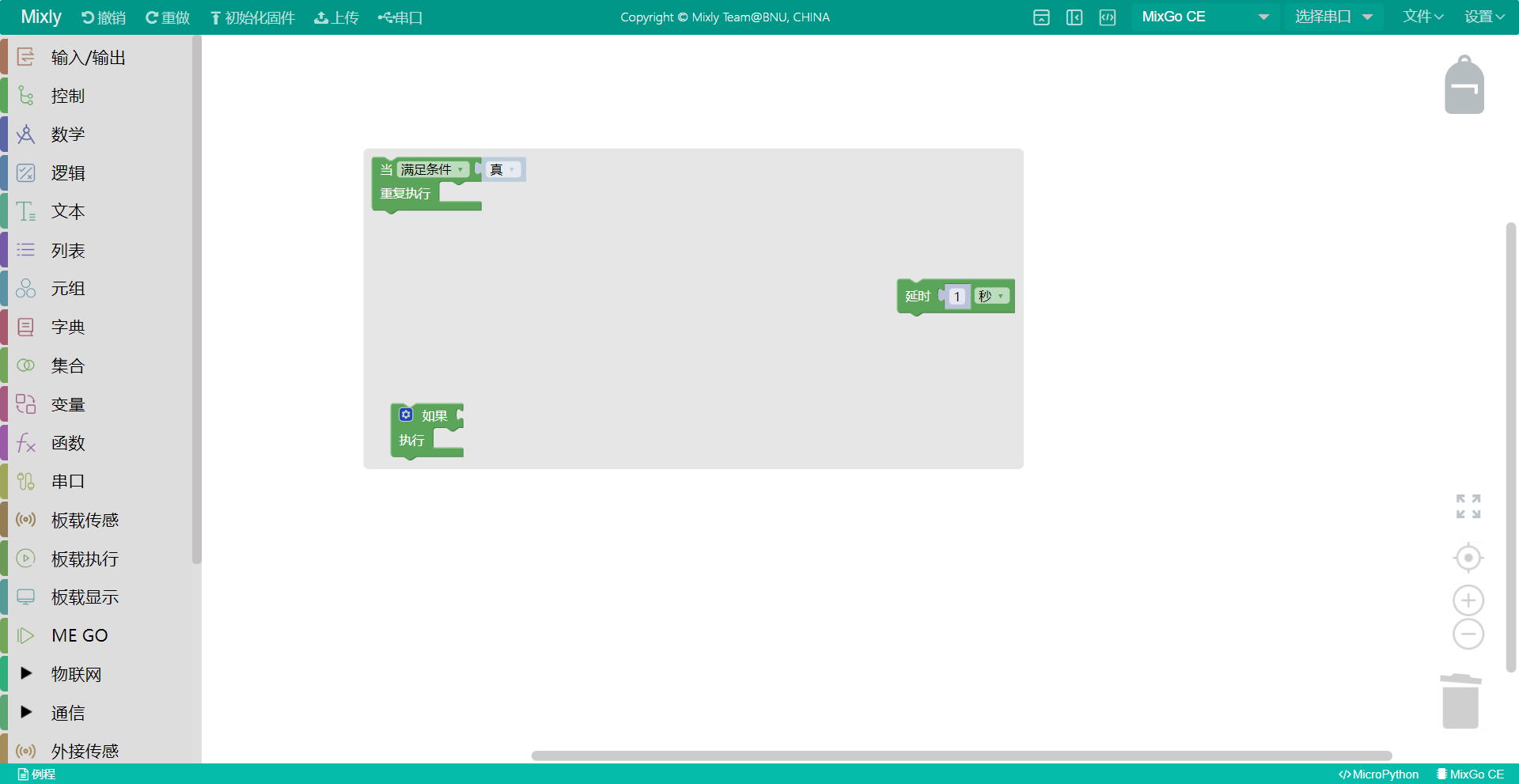
Task: Toggle the side panel layout icon
Action: [1074, 17]
